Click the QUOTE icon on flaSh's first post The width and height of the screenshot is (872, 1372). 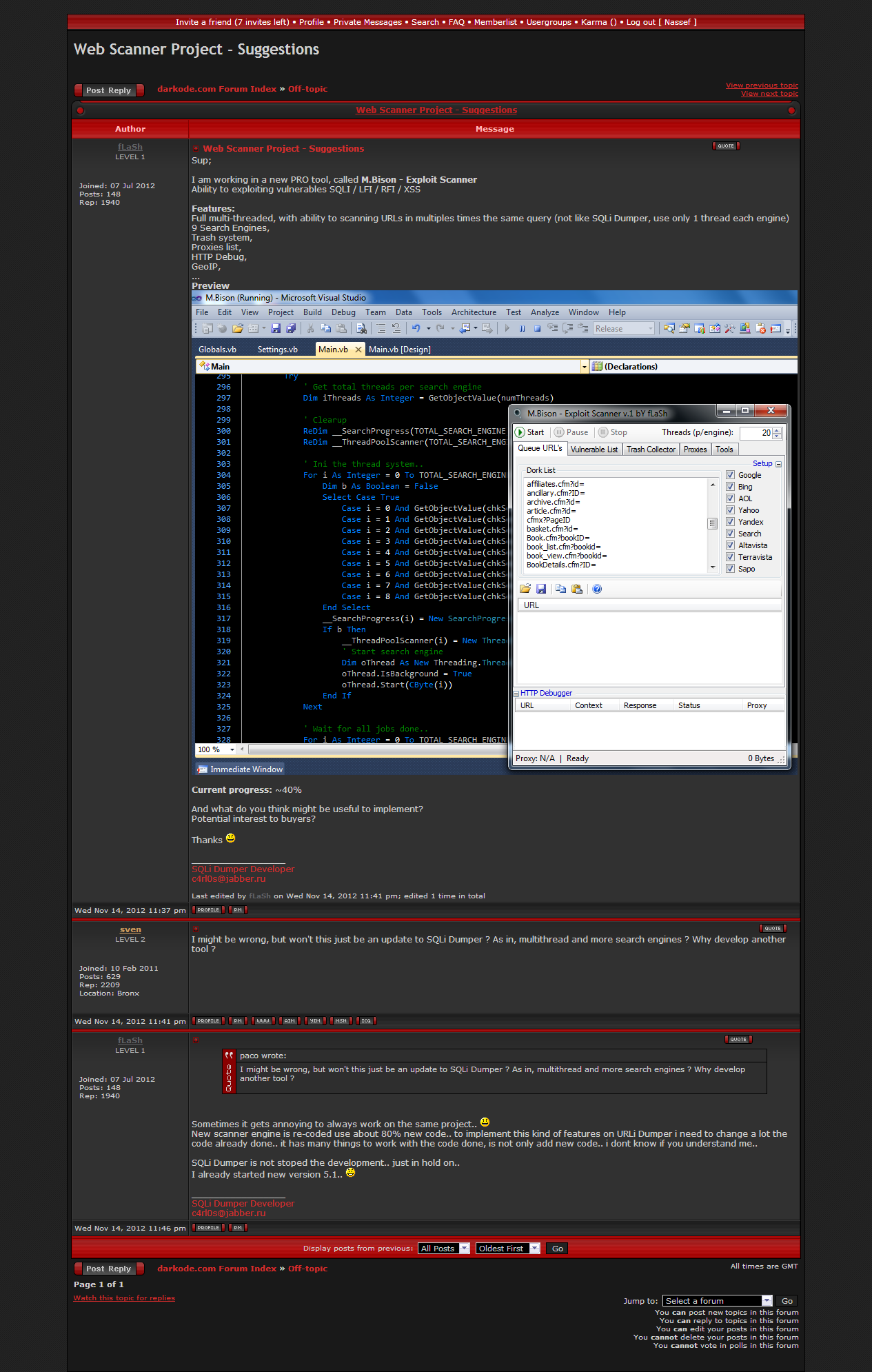(x=725, y=146)
